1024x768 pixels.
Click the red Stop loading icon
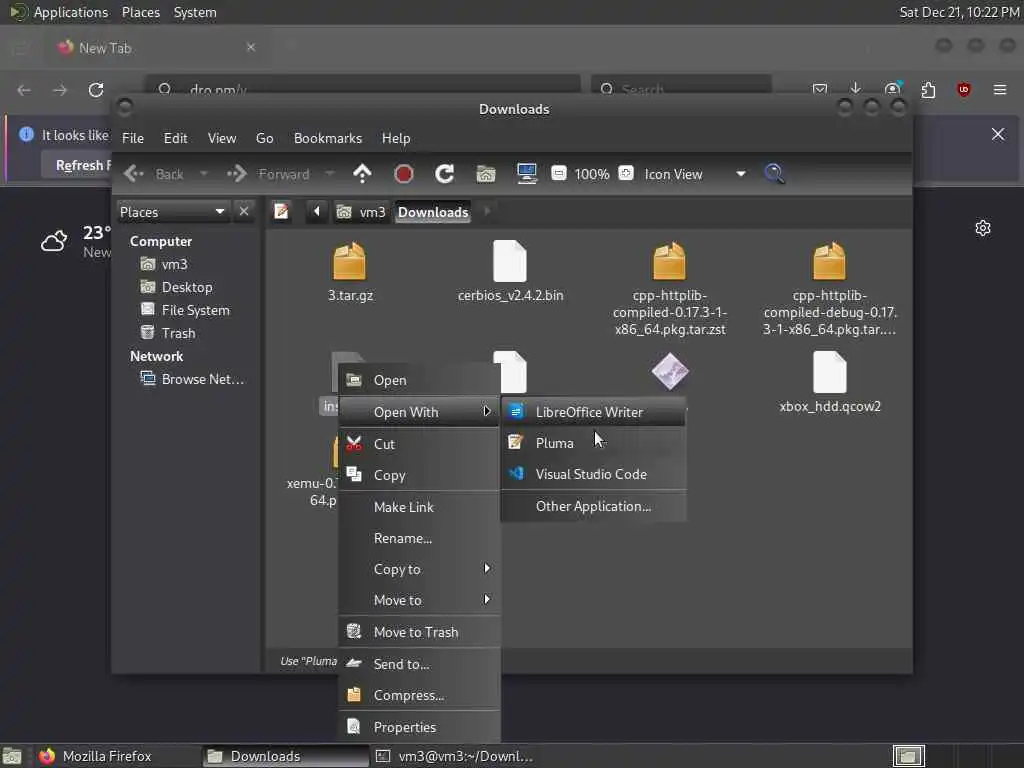[404, 174]
